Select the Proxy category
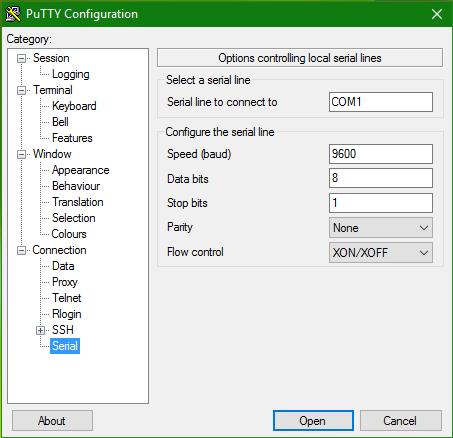Image resolution: width=453 pixels, height=438 pixels. (65, 282)
